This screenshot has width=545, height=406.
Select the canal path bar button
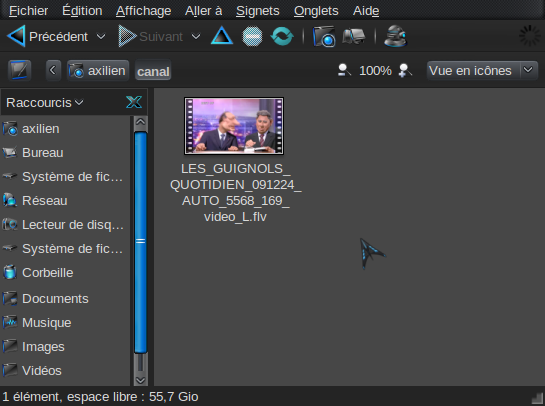coord(153,71)
